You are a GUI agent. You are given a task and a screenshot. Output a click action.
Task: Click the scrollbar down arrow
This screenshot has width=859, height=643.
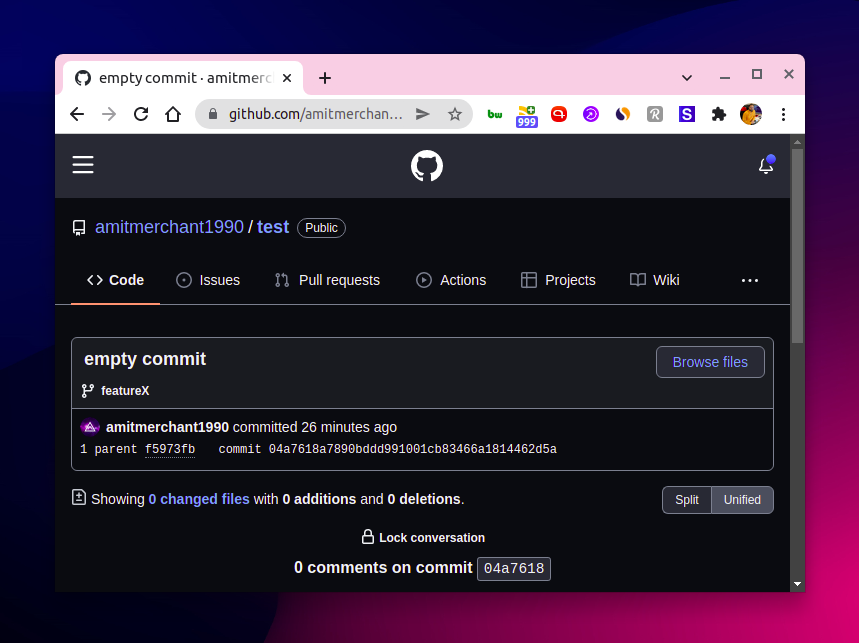(798, 584)
